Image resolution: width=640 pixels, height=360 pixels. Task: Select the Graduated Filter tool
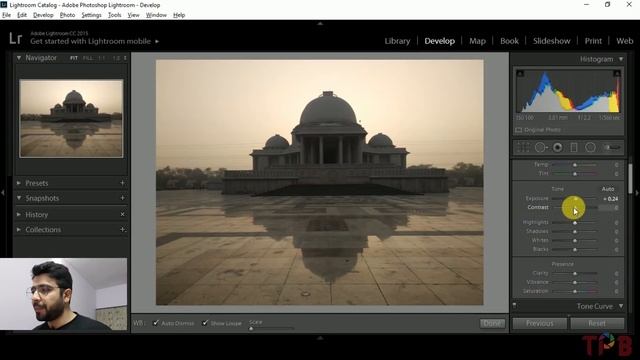coord(573,147)
